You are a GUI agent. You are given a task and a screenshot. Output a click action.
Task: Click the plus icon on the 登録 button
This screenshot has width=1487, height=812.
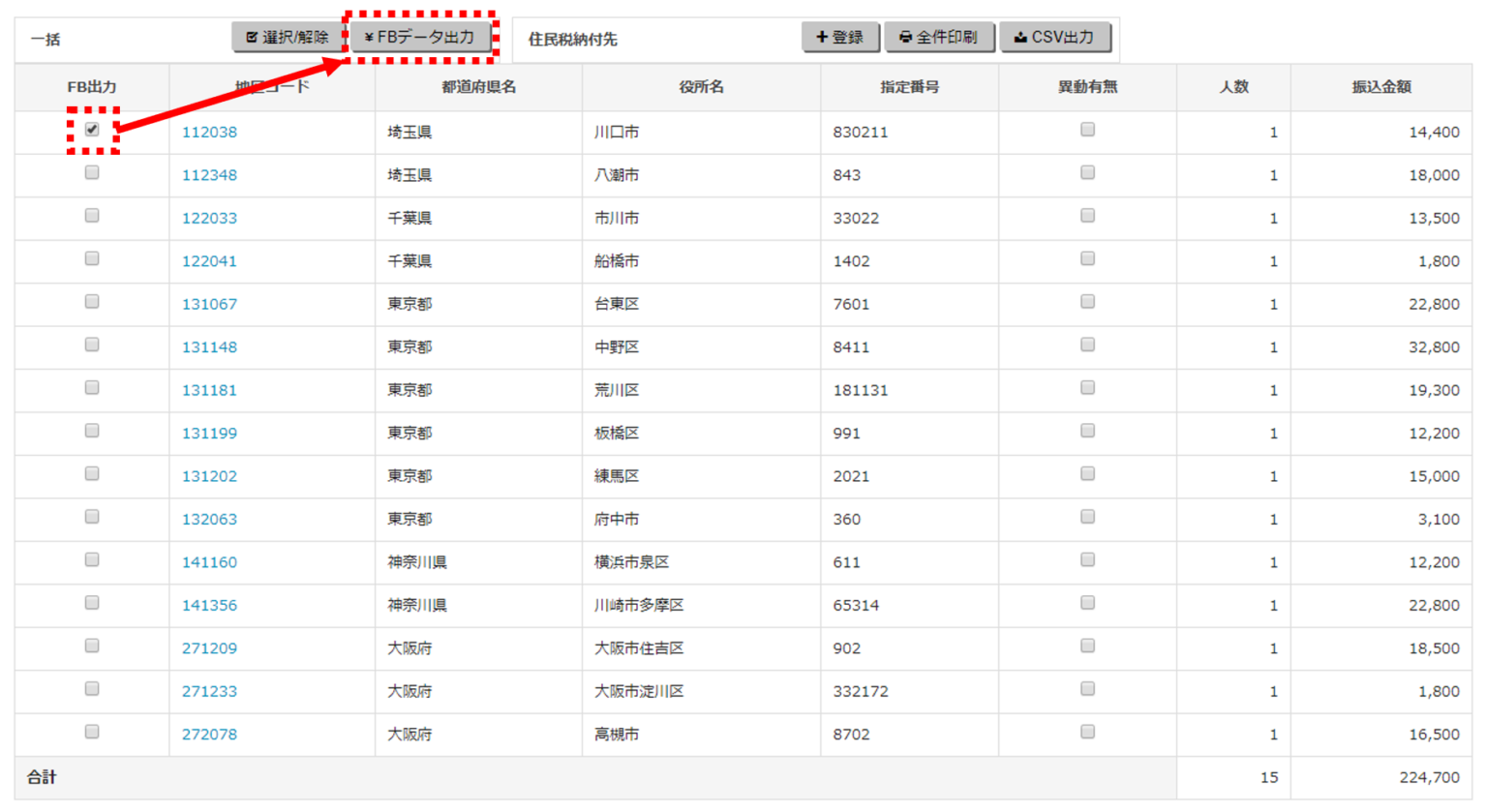(x=821, y=38)
